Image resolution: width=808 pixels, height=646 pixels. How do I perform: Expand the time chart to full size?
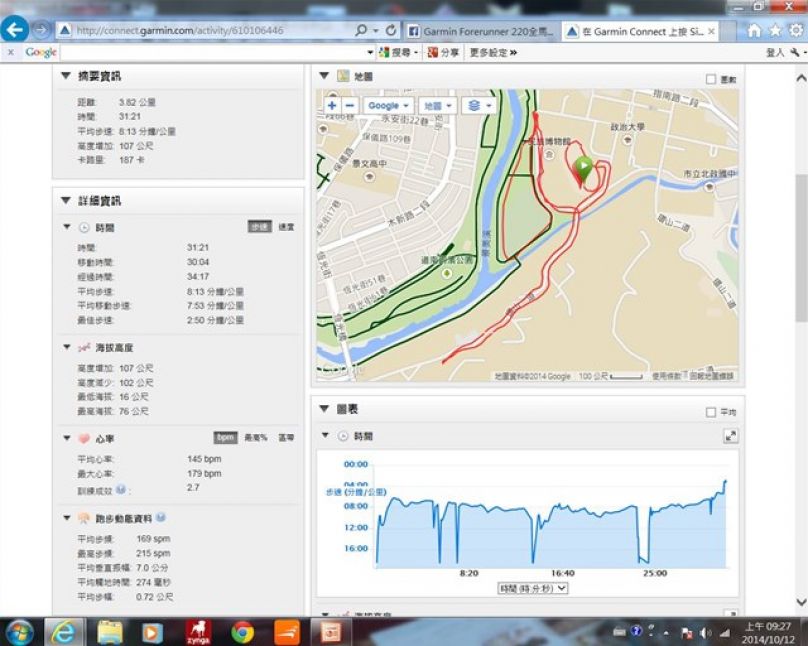(x=731, y=436)
